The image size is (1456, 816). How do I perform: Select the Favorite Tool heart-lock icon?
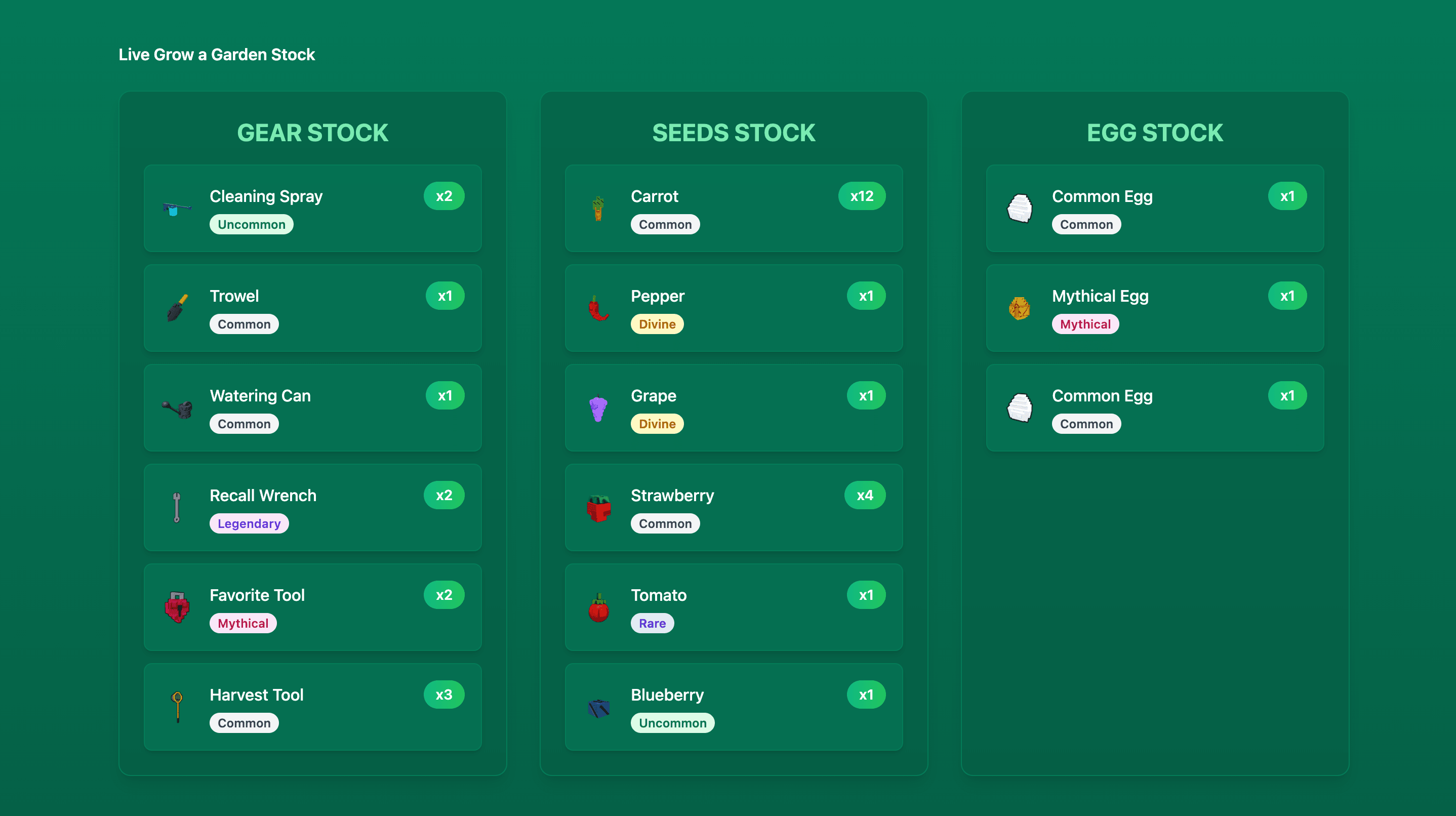(177, 607)
